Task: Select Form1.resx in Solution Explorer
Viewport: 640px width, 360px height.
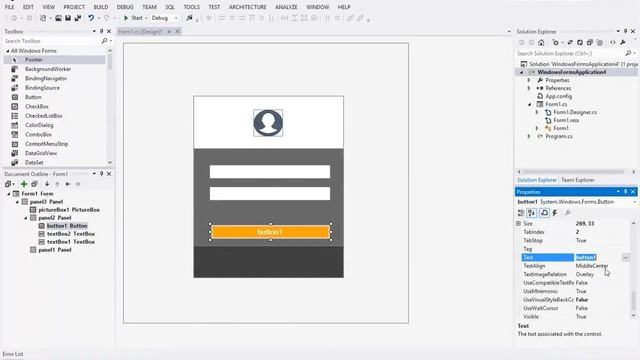Action: point(566,120)
